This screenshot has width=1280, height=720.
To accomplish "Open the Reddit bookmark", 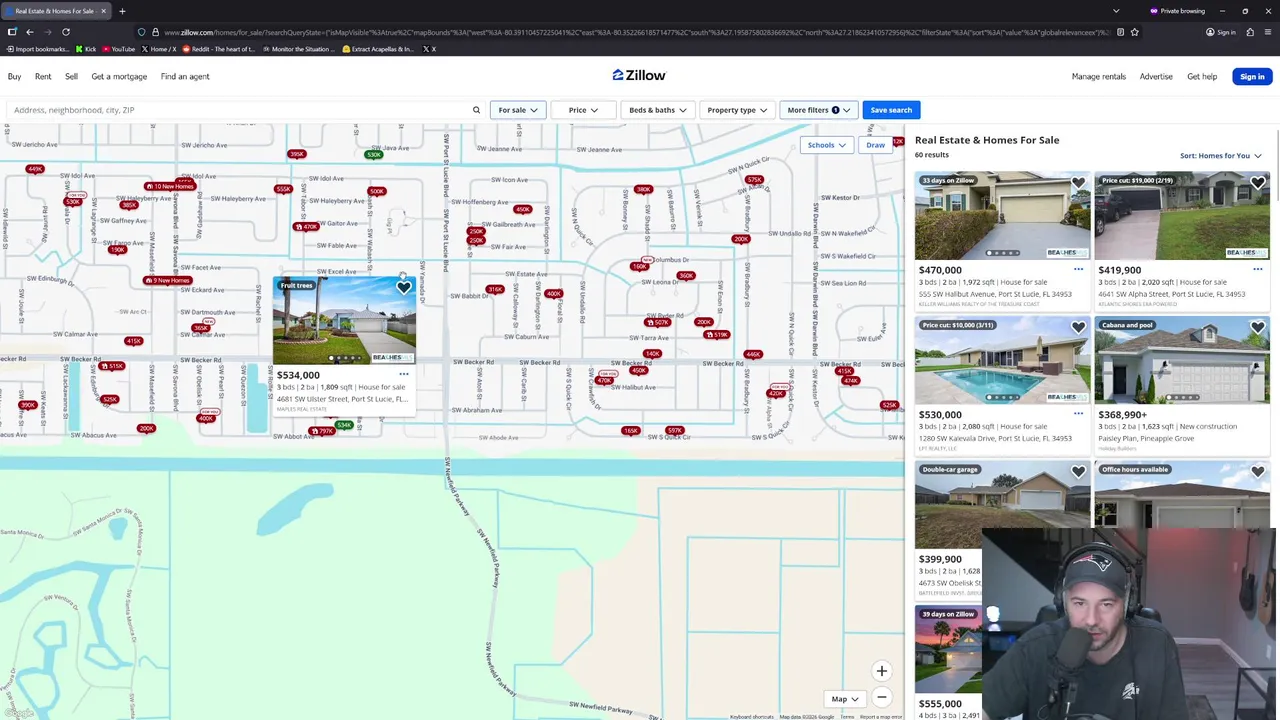I will [221, 49].
